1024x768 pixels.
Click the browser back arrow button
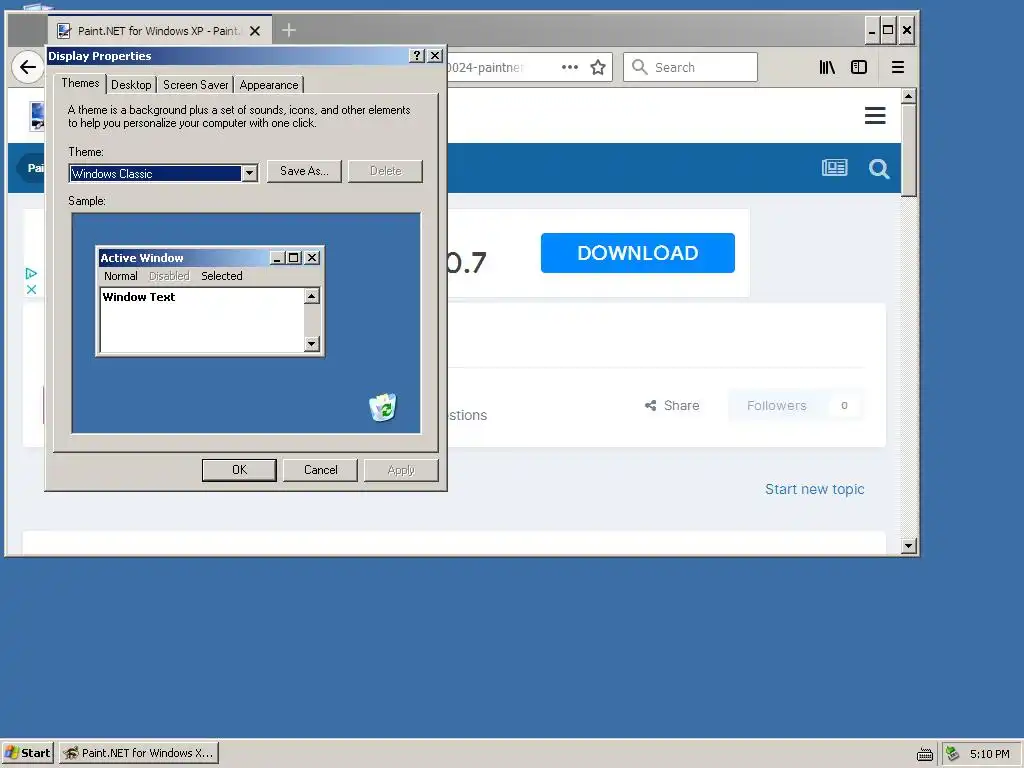tap(27, 67)
